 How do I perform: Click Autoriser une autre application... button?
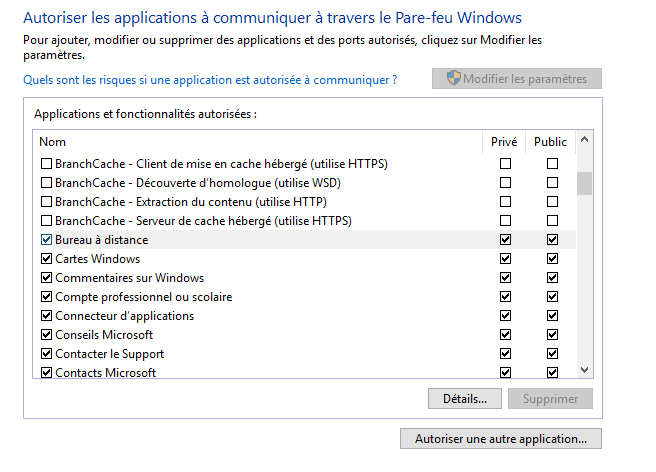tap(501, 439)
